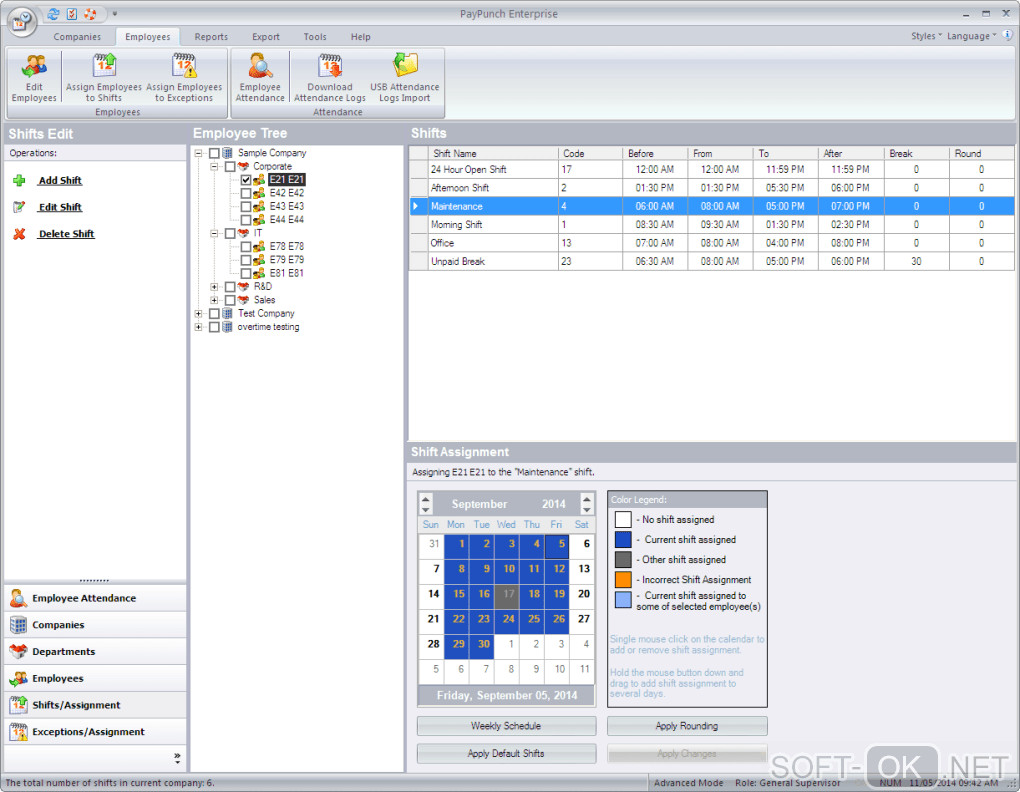The width and height of the screenshot is (1020, 792).
Task: Check the E43 E43 employee checkbox
Action: click(246, 206)
